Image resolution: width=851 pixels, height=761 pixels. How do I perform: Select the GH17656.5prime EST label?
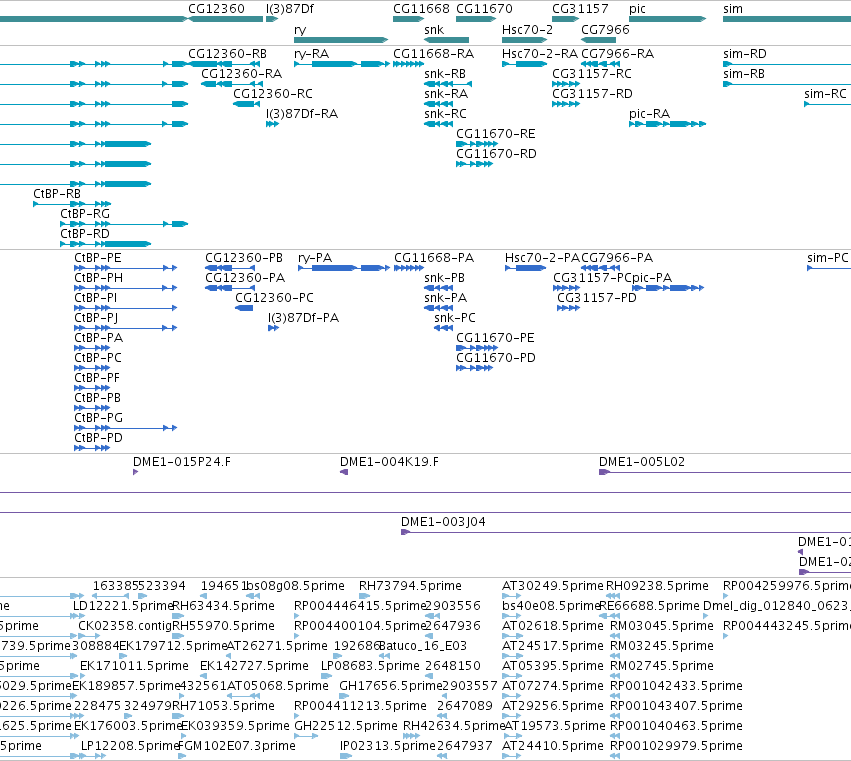pos(391,686)
